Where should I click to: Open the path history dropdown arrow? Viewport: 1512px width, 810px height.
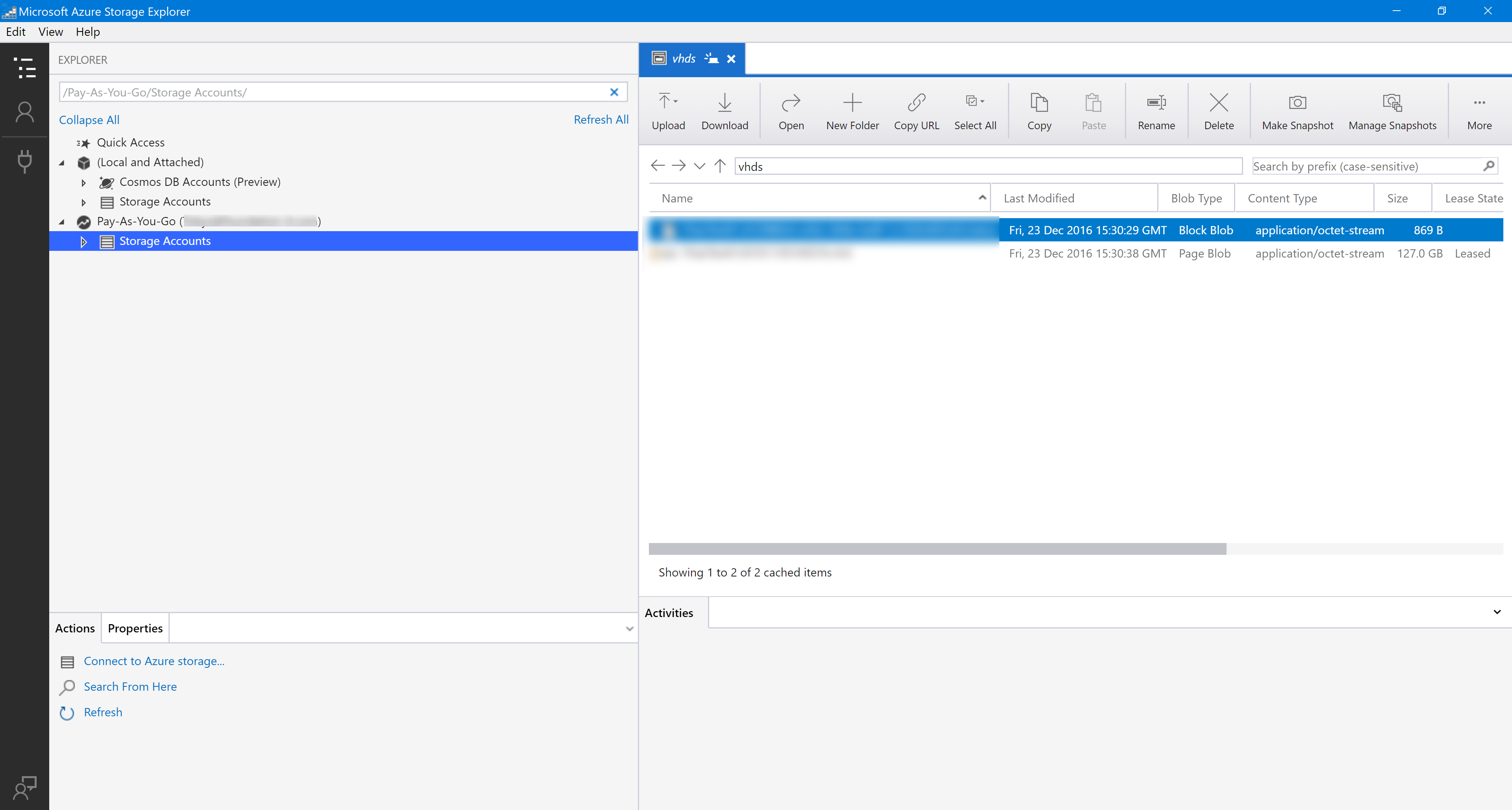(699, 166)
